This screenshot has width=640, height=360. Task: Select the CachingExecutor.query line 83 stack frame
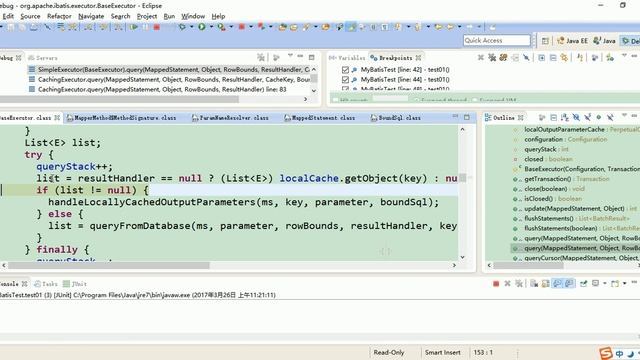158,89
